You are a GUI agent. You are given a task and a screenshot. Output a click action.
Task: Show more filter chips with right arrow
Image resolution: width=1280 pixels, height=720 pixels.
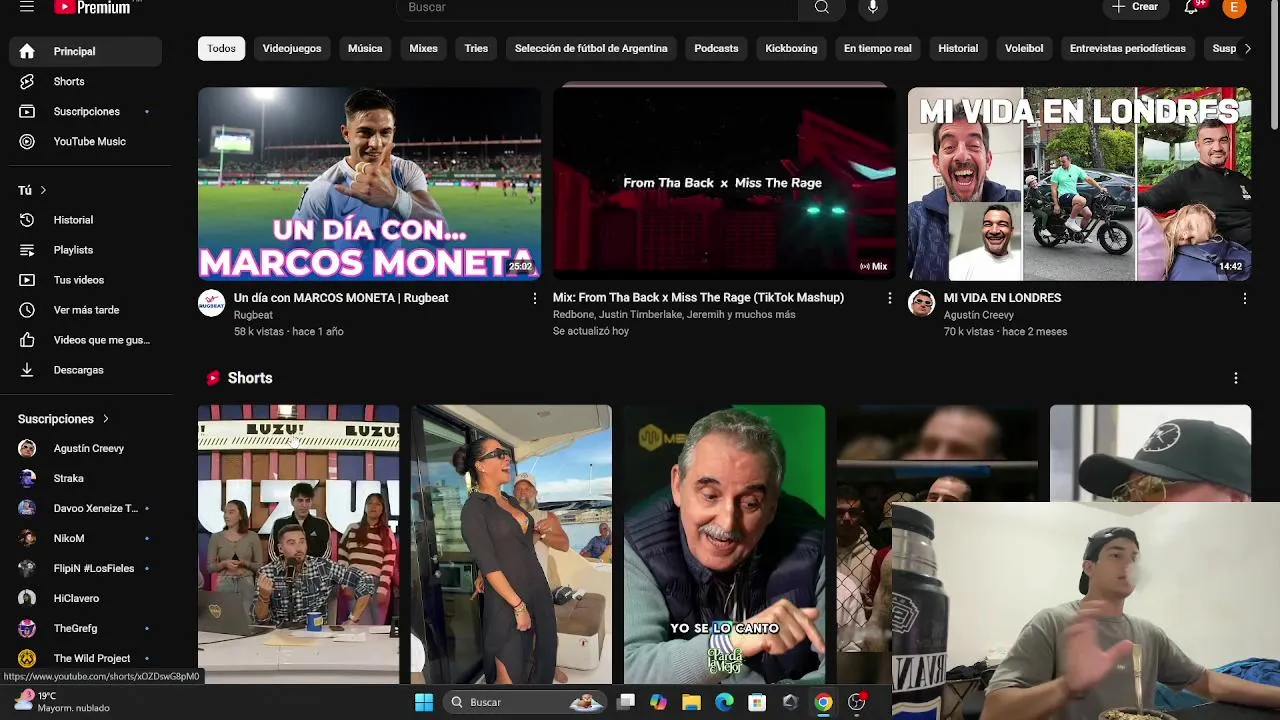click(x=1247, y=48)
